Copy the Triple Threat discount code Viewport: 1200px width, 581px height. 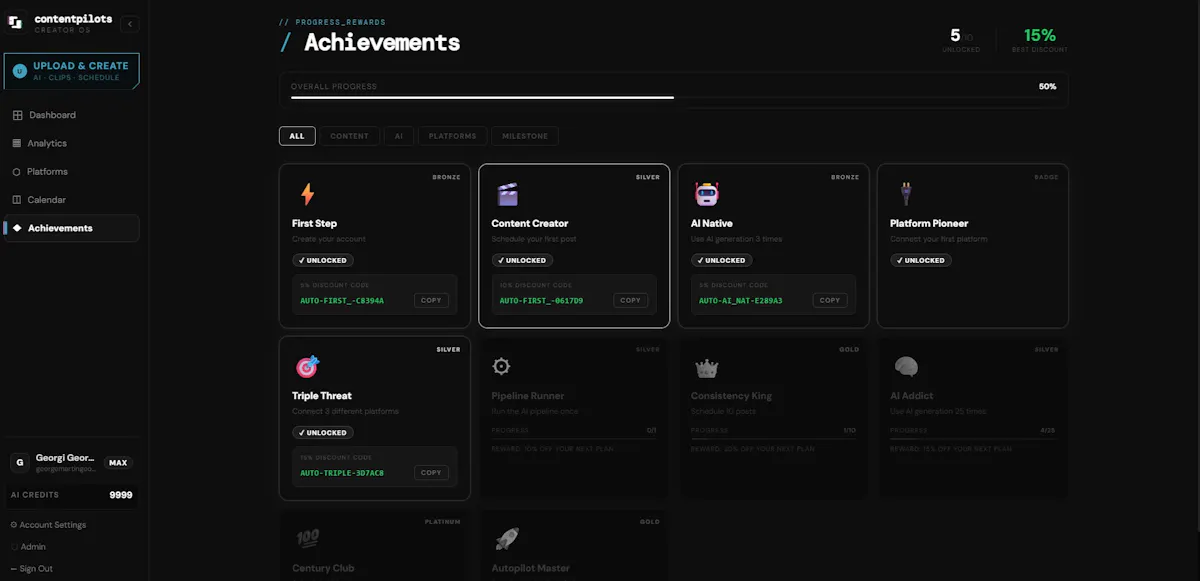431,473
